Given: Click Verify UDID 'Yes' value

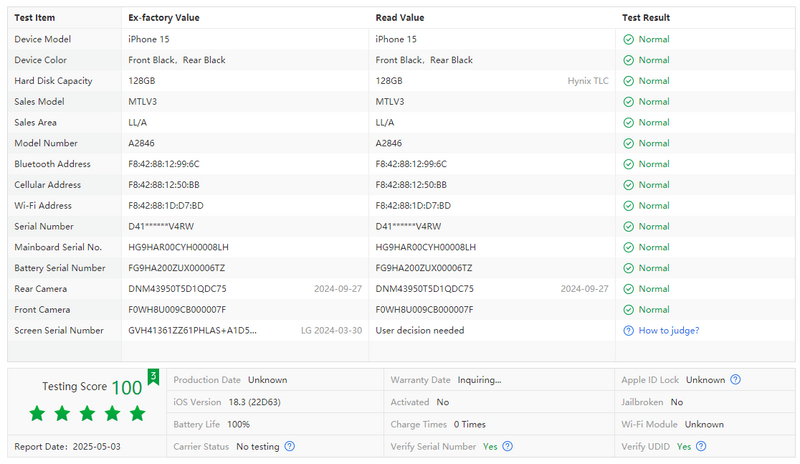Looking at the screenshot, I should pos(684,446).
